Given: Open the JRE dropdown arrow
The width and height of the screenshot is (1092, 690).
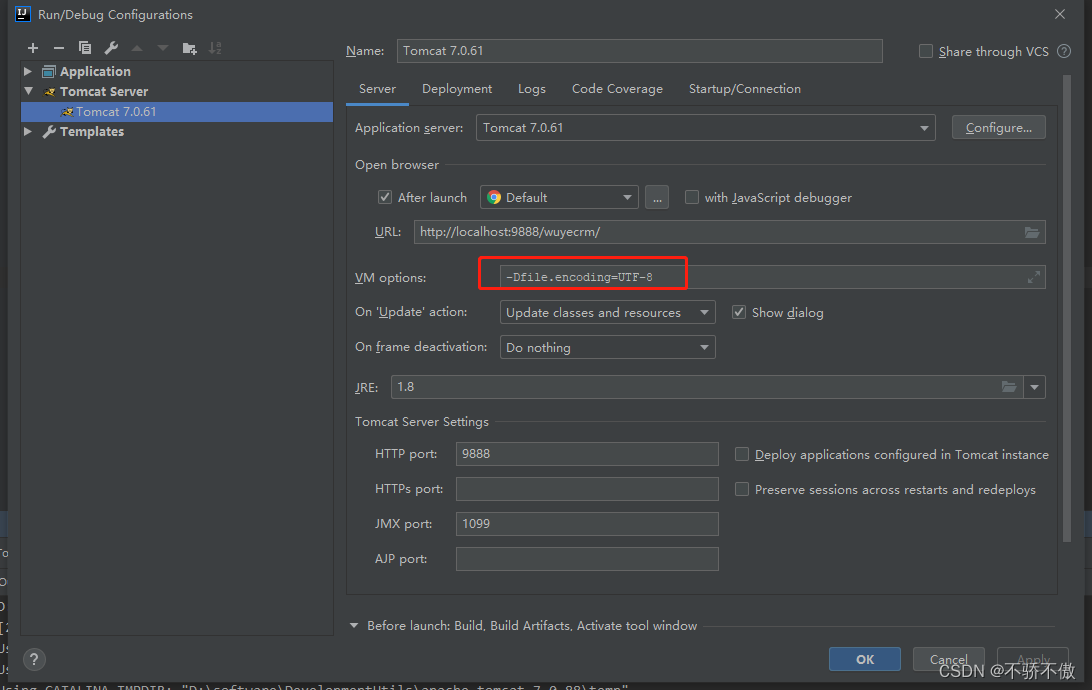Looking at the screenshot, I should [x=1034, y=387].
